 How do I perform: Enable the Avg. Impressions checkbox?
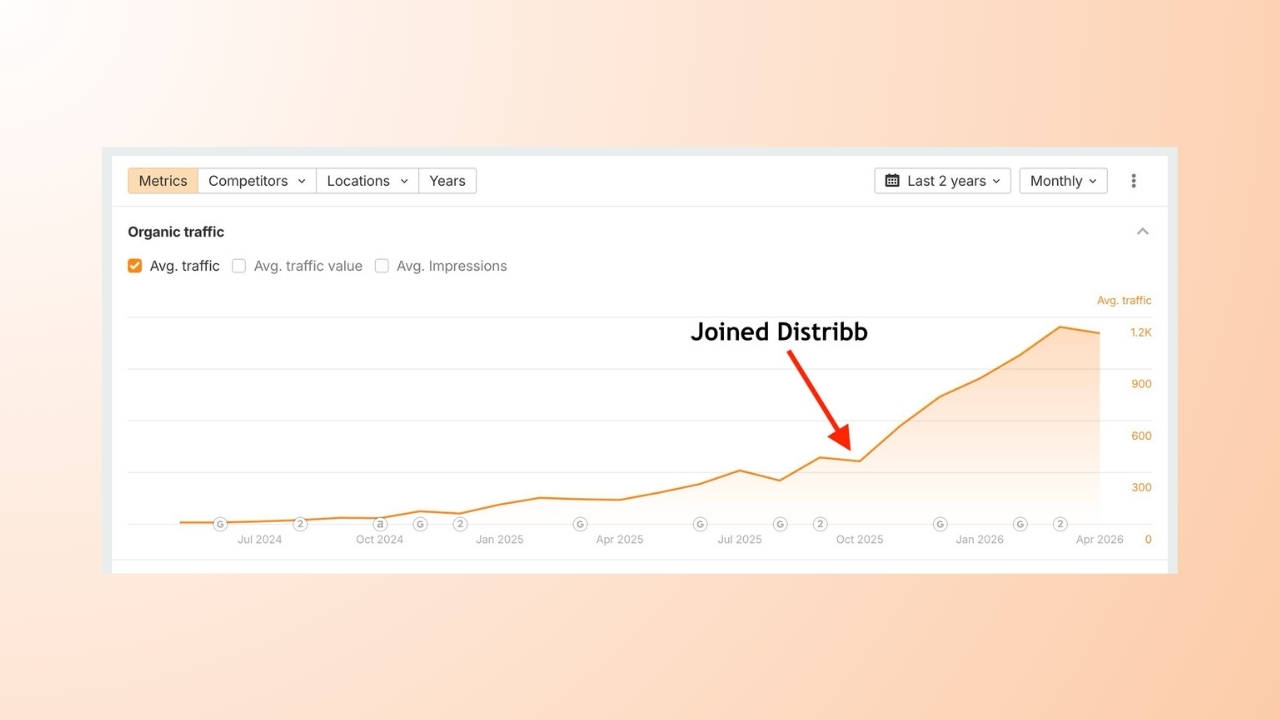[x=382, y=266]
